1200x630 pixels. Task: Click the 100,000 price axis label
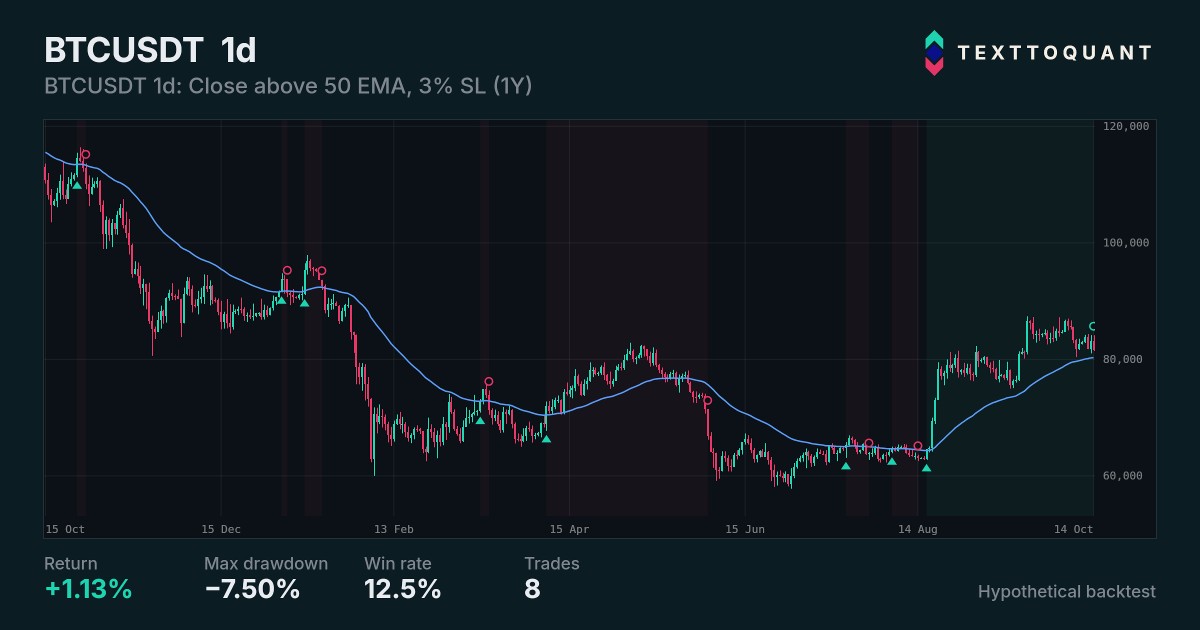(1125, 243)
